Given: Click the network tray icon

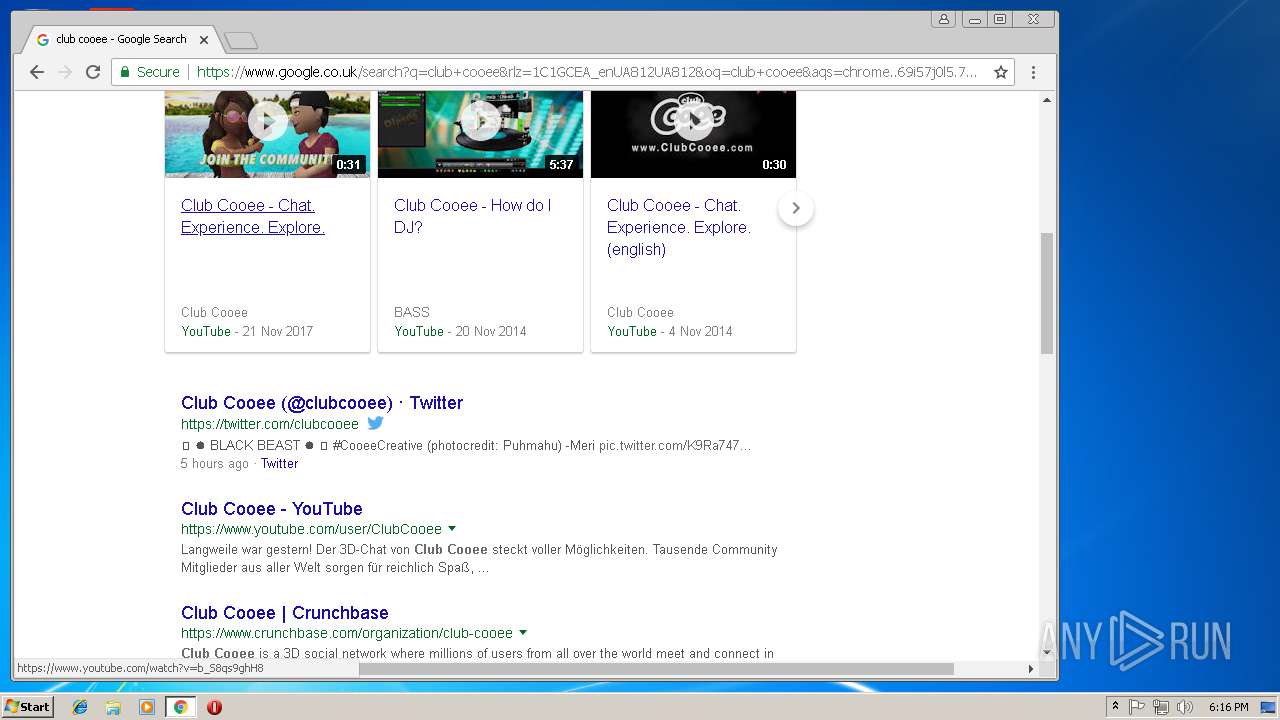Looking at the screenshot, I should (1161, 707).
